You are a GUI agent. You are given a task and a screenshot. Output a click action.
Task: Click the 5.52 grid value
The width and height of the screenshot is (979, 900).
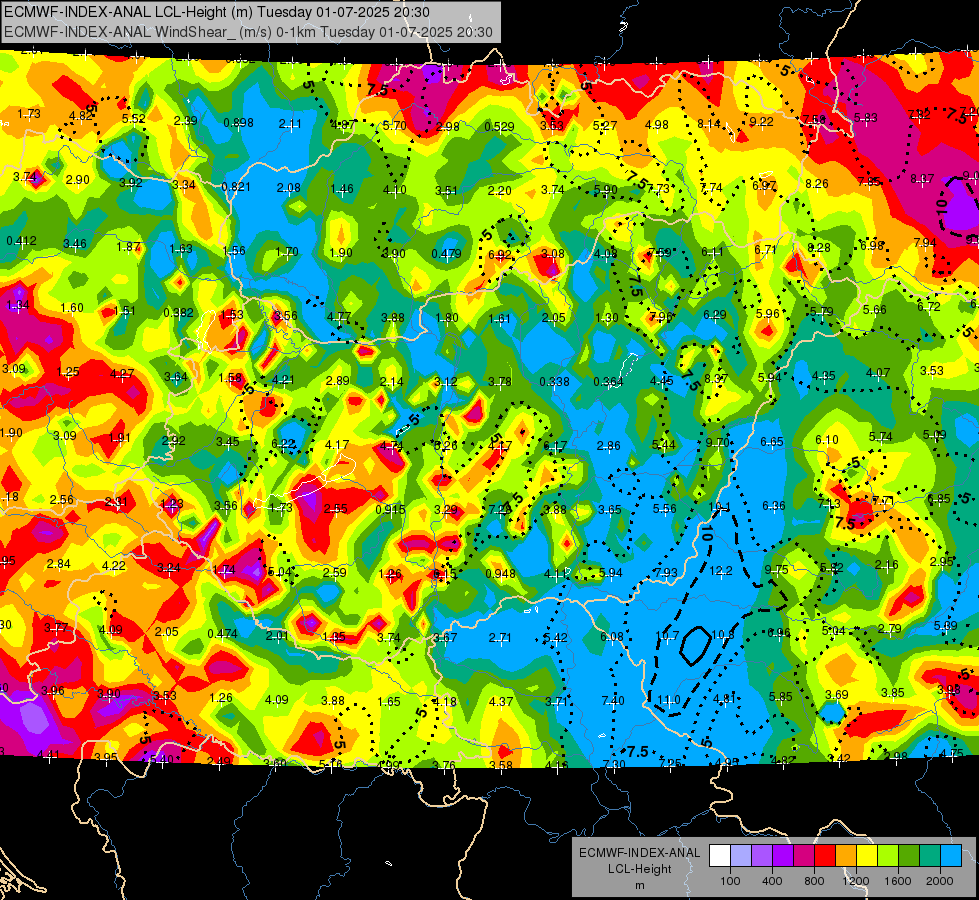click(x=134, y=118)
